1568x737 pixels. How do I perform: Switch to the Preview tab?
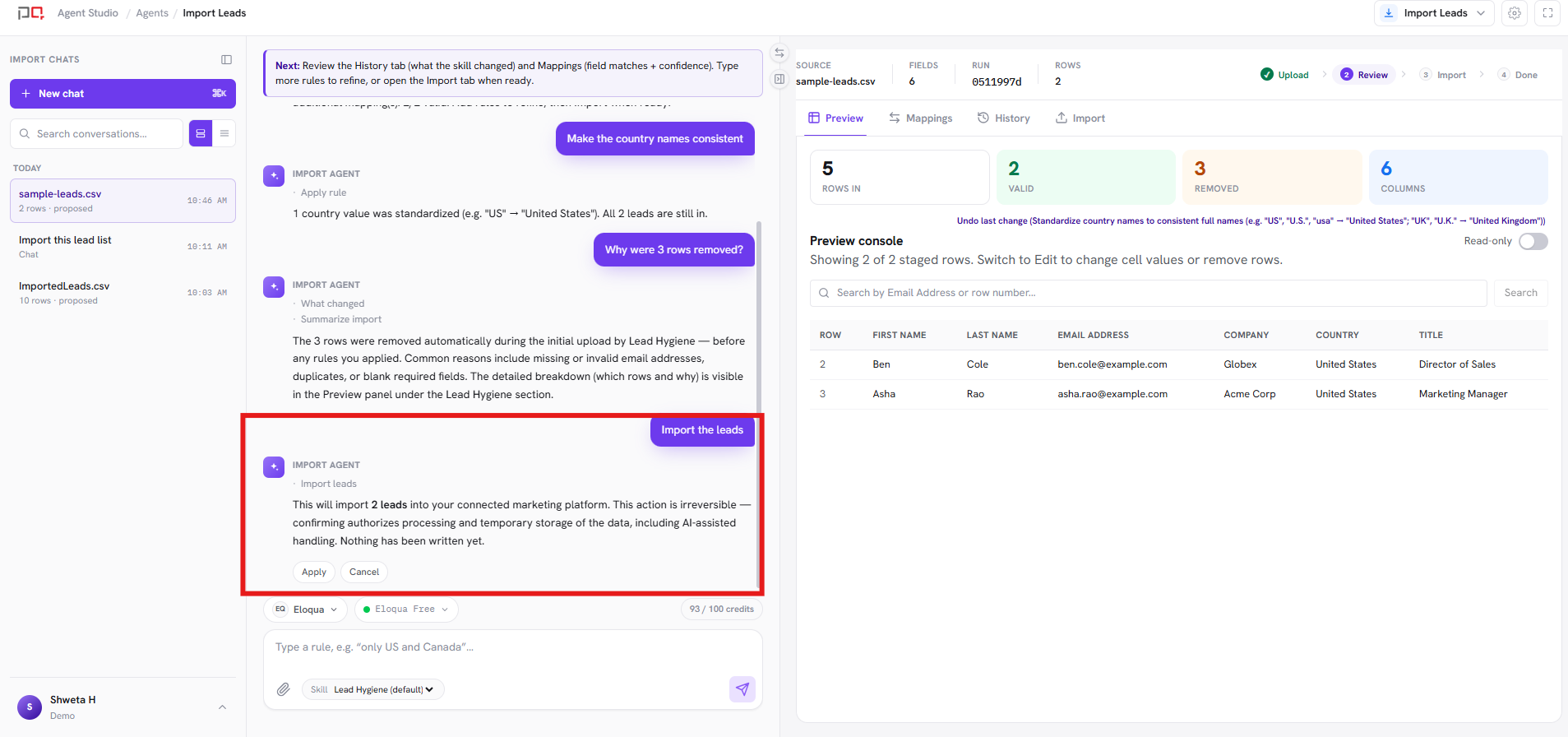(x=835, y=118)
